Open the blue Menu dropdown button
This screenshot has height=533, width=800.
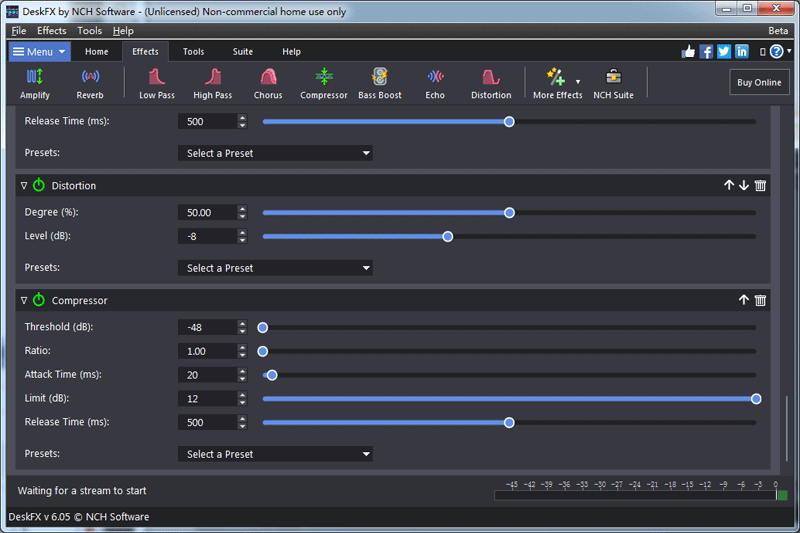(x=39, y=52)
